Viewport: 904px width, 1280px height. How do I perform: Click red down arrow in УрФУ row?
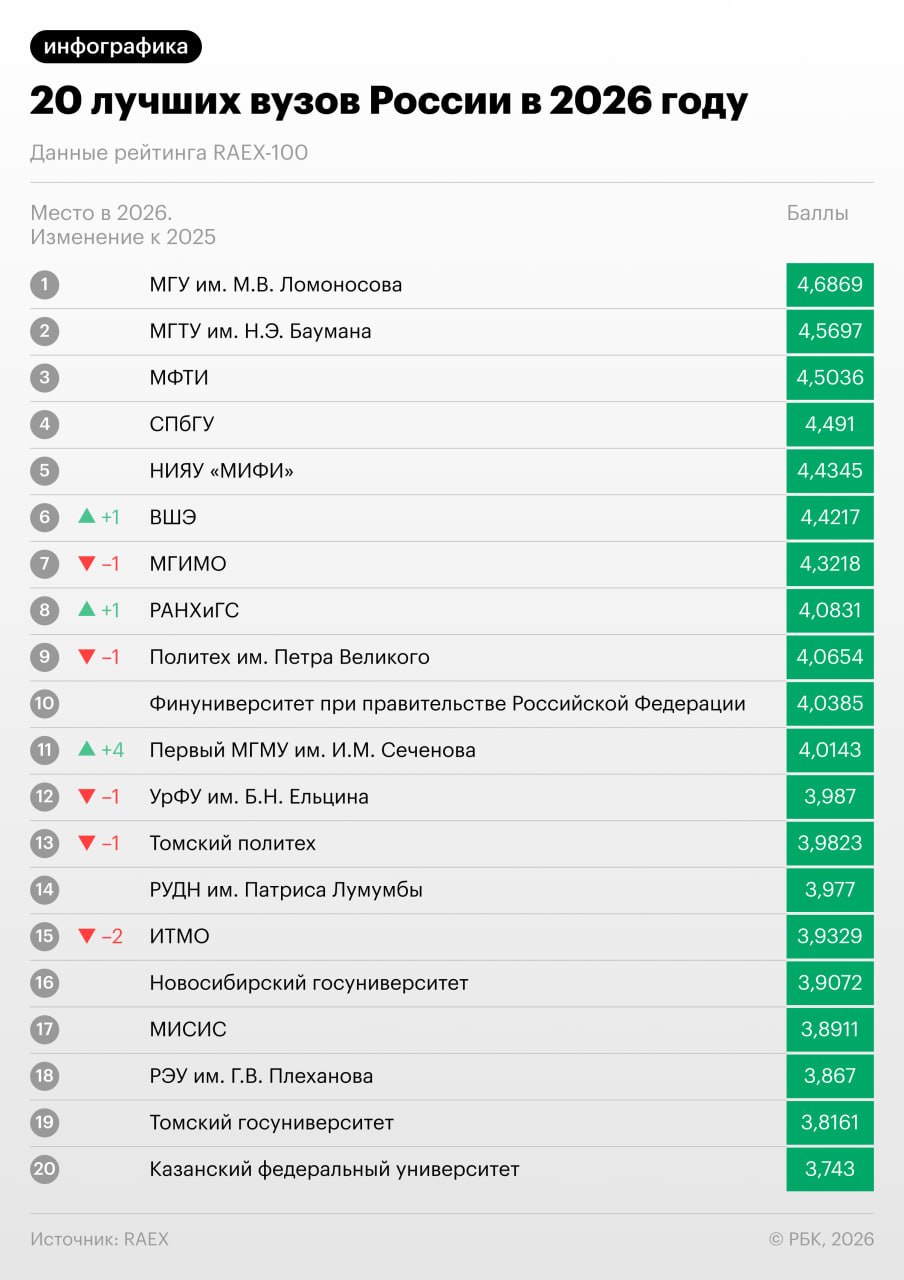tap(87, 797)
